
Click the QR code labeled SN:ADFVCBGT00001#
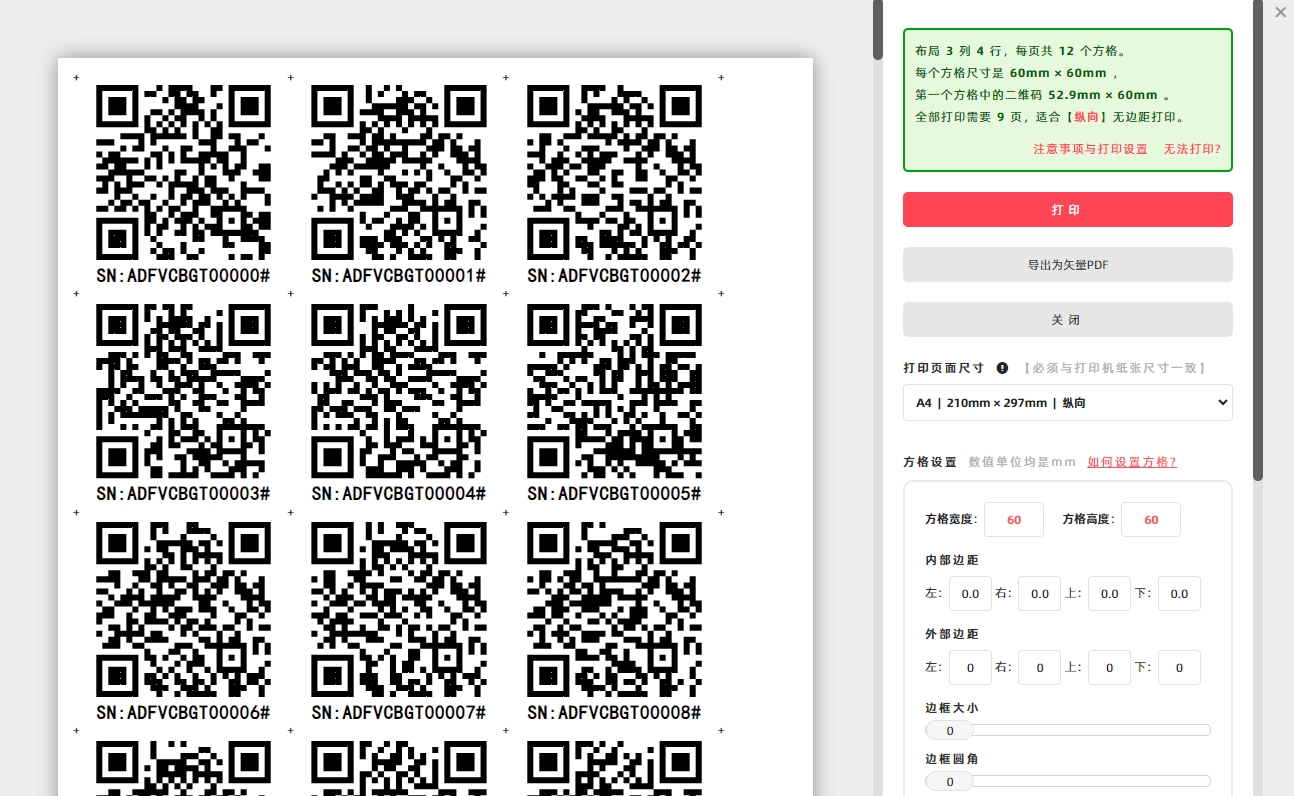point(399,172)
